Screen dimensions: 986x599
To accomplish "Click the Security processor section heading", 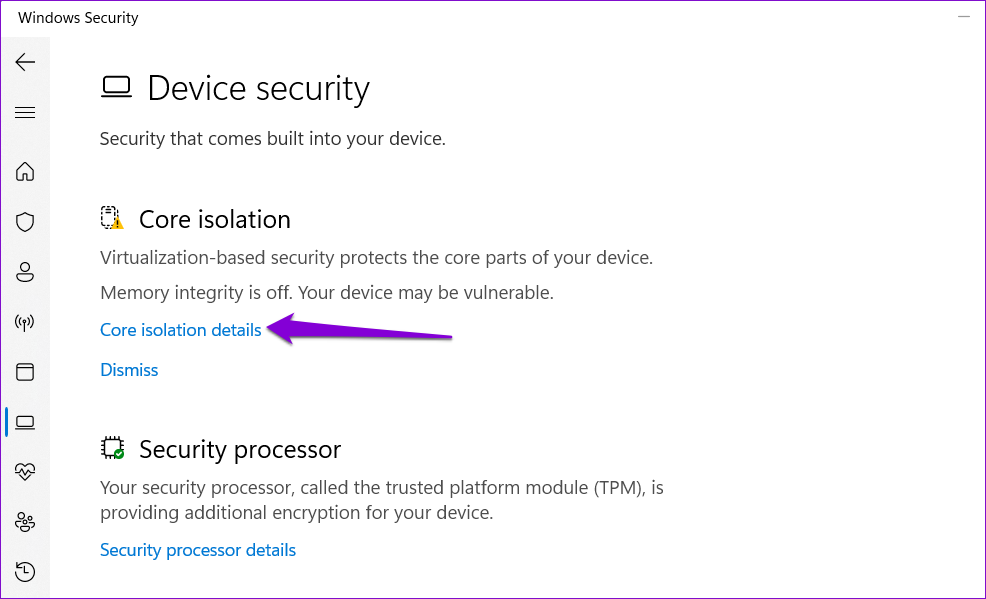I will [240, 449].
